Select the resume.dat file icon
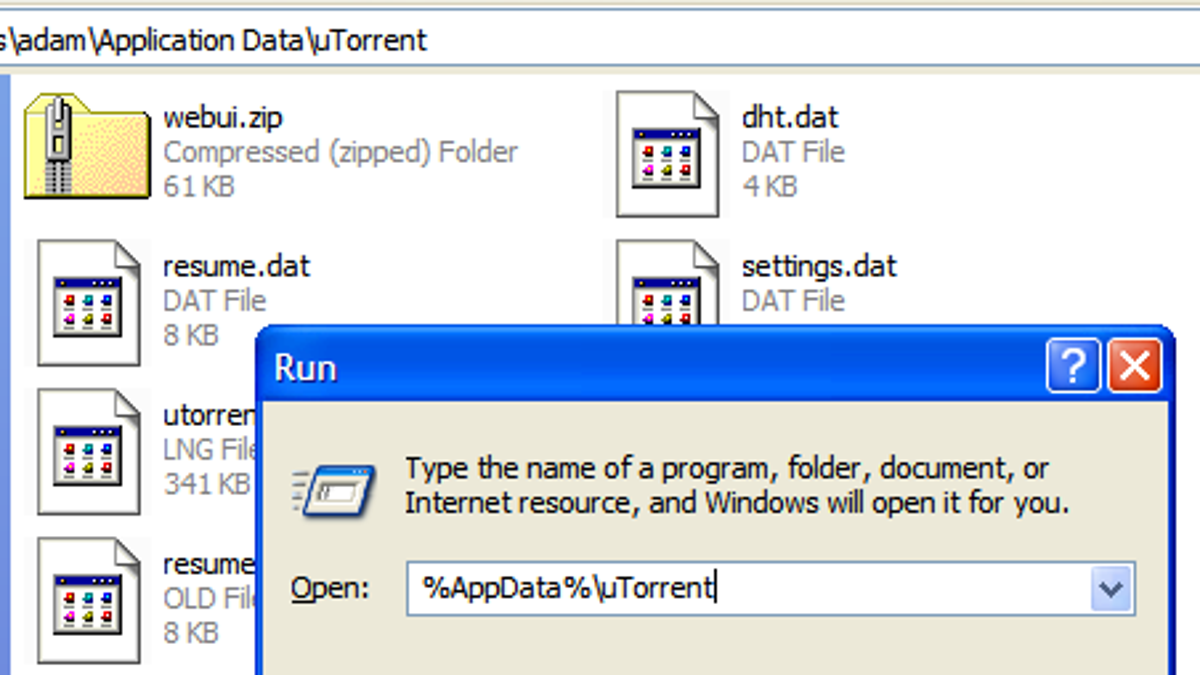1200x675 pixels. [x=88, y=302]
